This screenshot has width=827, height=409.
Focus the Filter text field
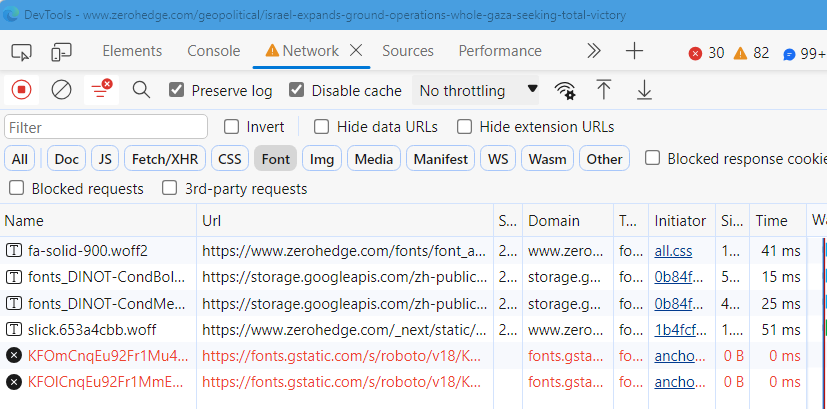tap(106, 127)
